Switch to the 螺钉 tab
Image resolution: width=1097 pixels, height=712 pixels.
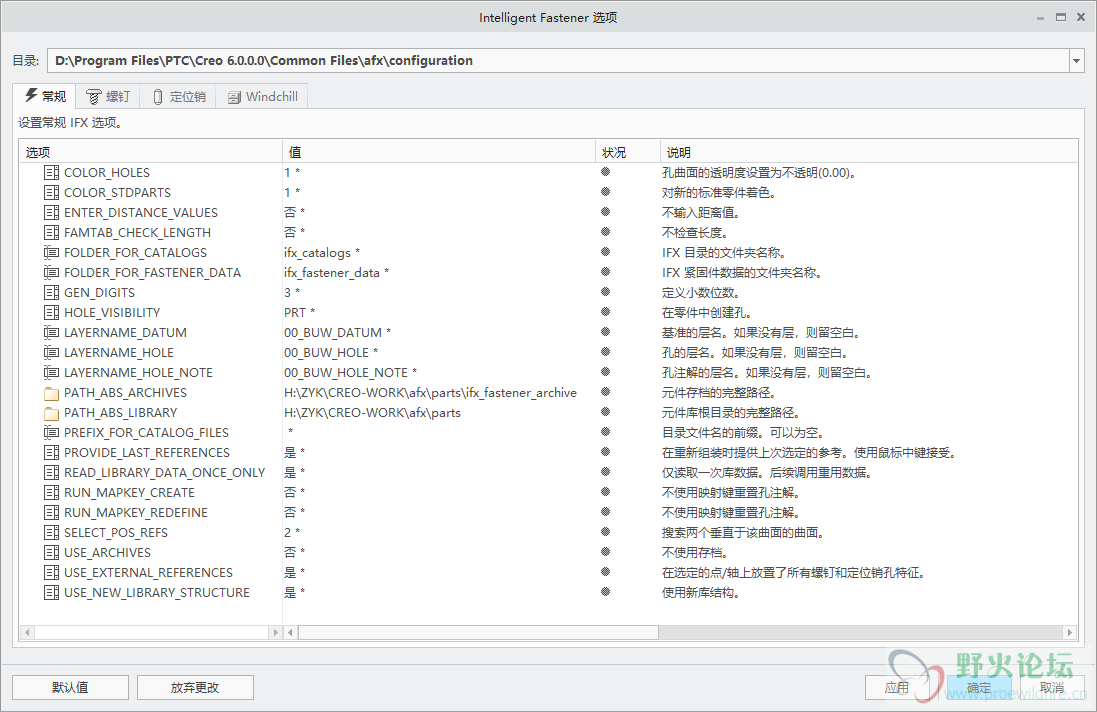point(108,97)
